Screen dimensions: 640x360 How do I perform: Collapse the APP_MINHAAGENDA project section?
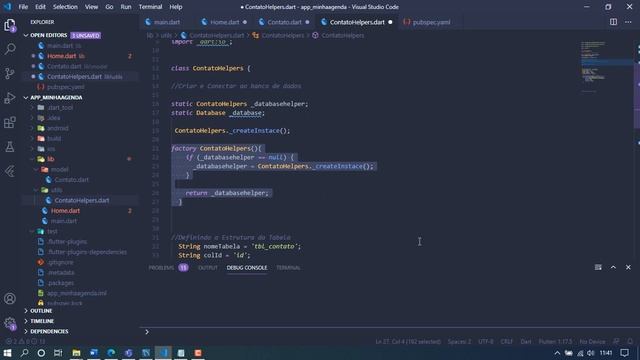26,98
